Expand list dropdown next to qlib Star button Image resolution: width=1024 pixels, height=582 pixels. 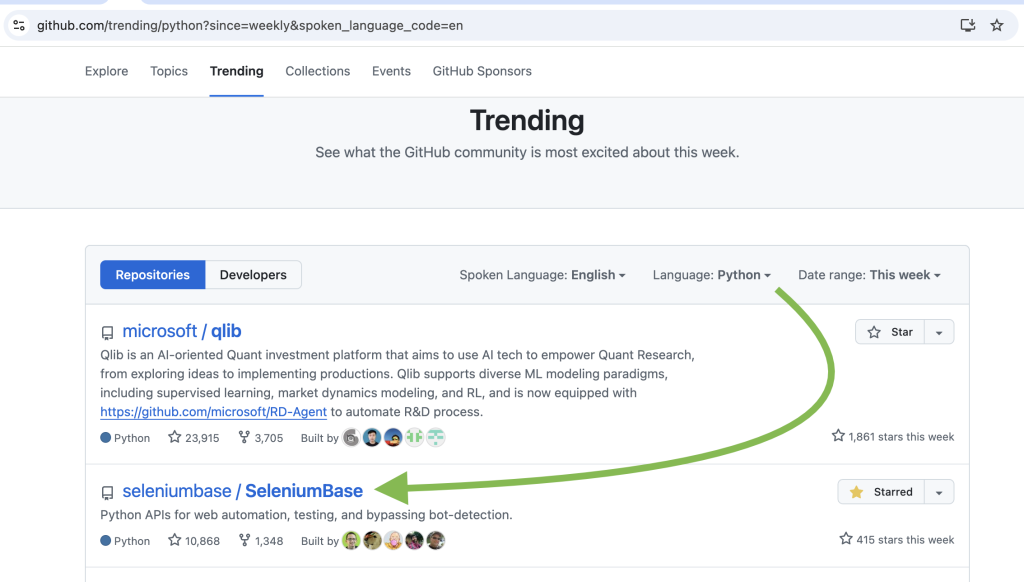coord(939,332)
